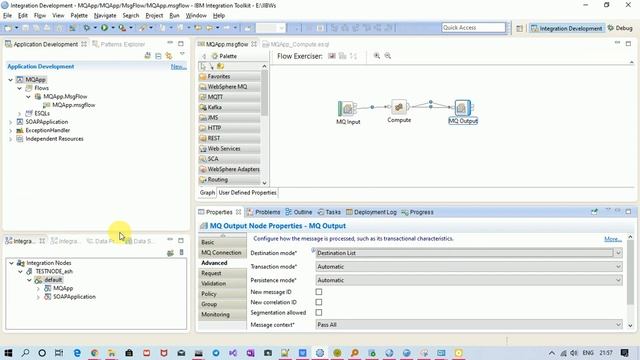
Task: Open Windows Search from the taskbar
Action: coord(25,353)
